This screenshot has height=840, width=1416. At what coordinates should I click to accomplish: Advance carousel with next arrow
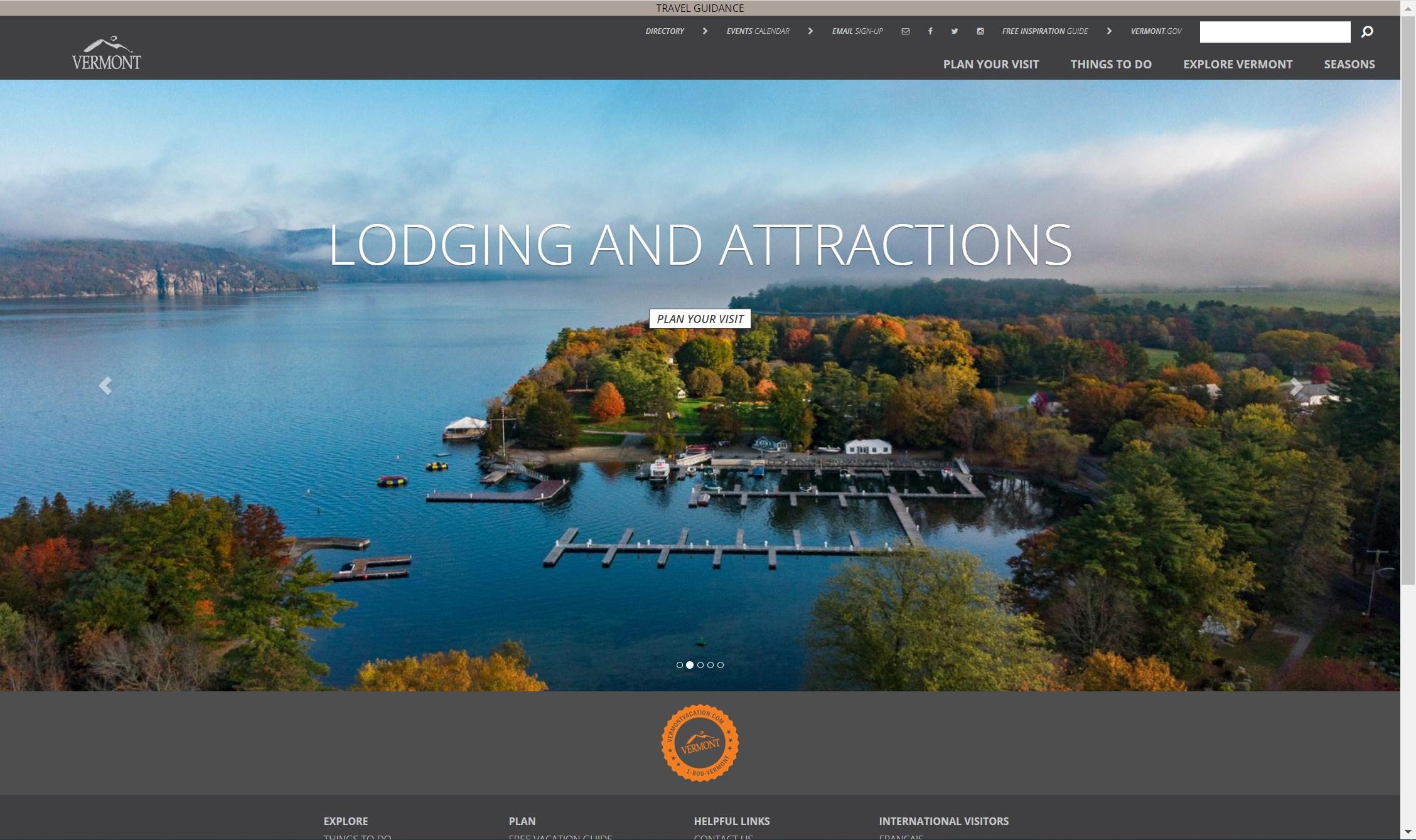tap(1296, 387)
